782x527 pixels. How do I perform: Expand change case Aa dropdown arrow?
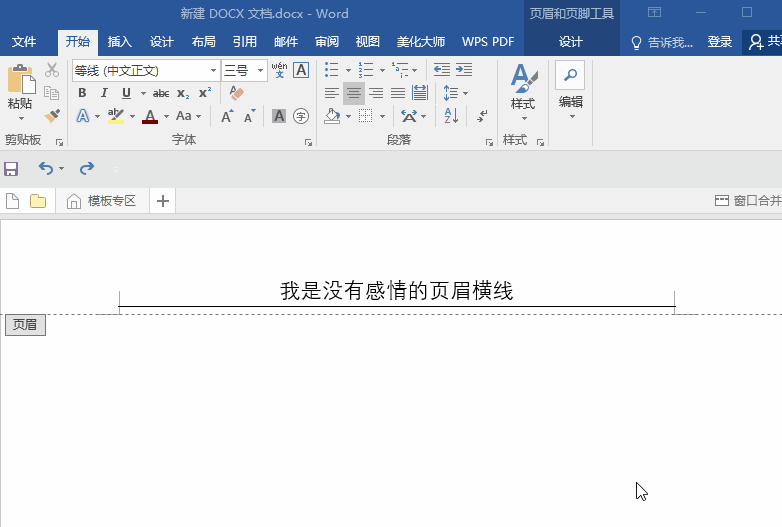(198, 117)
